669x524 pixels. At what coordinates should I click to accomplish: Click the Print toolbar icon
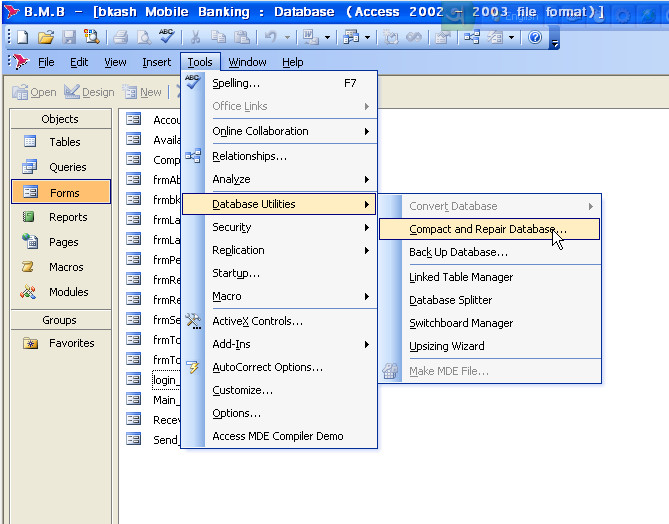pos(121,38)
